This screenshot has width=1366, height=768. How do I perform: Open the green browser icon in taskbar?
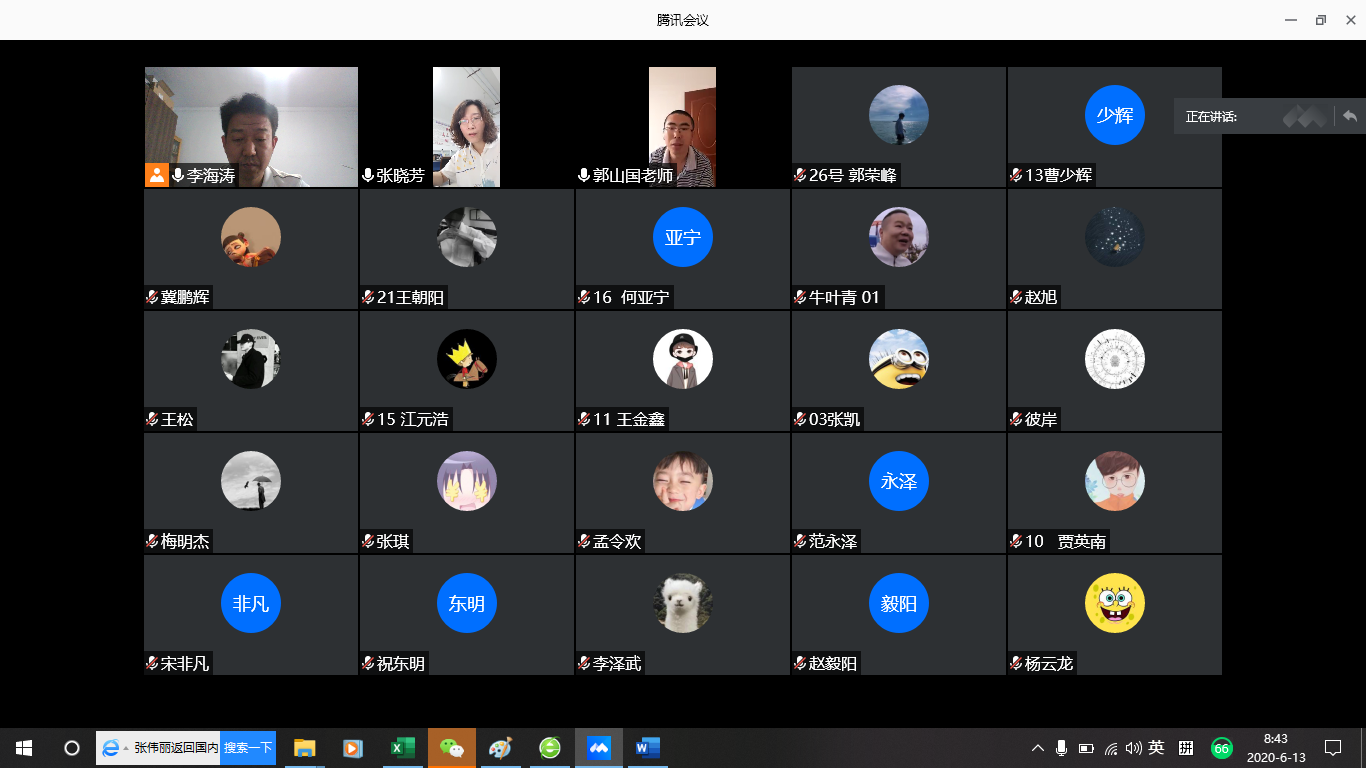coord(550,748)
